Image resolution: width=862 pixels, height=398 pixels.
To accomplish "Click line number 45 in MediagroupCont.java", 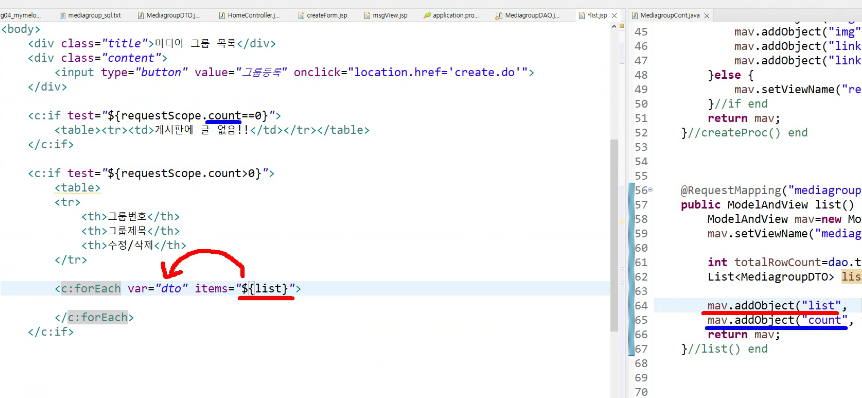I will [x=641, y=32].
